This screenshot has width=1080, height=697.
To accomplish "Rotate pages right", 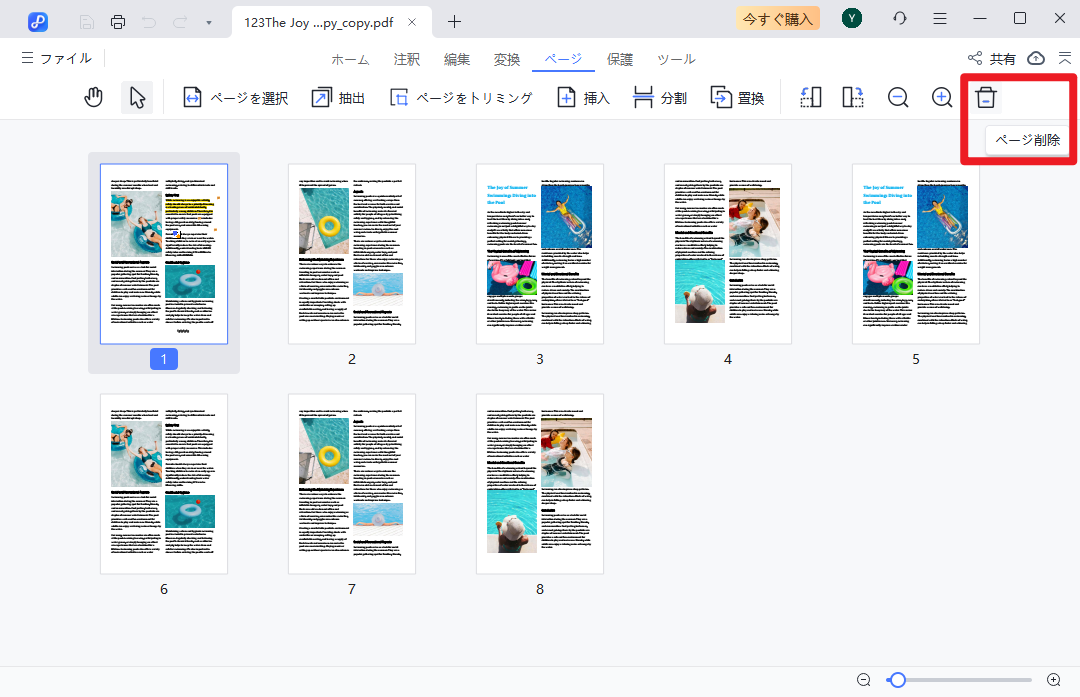I will (853, 97).
